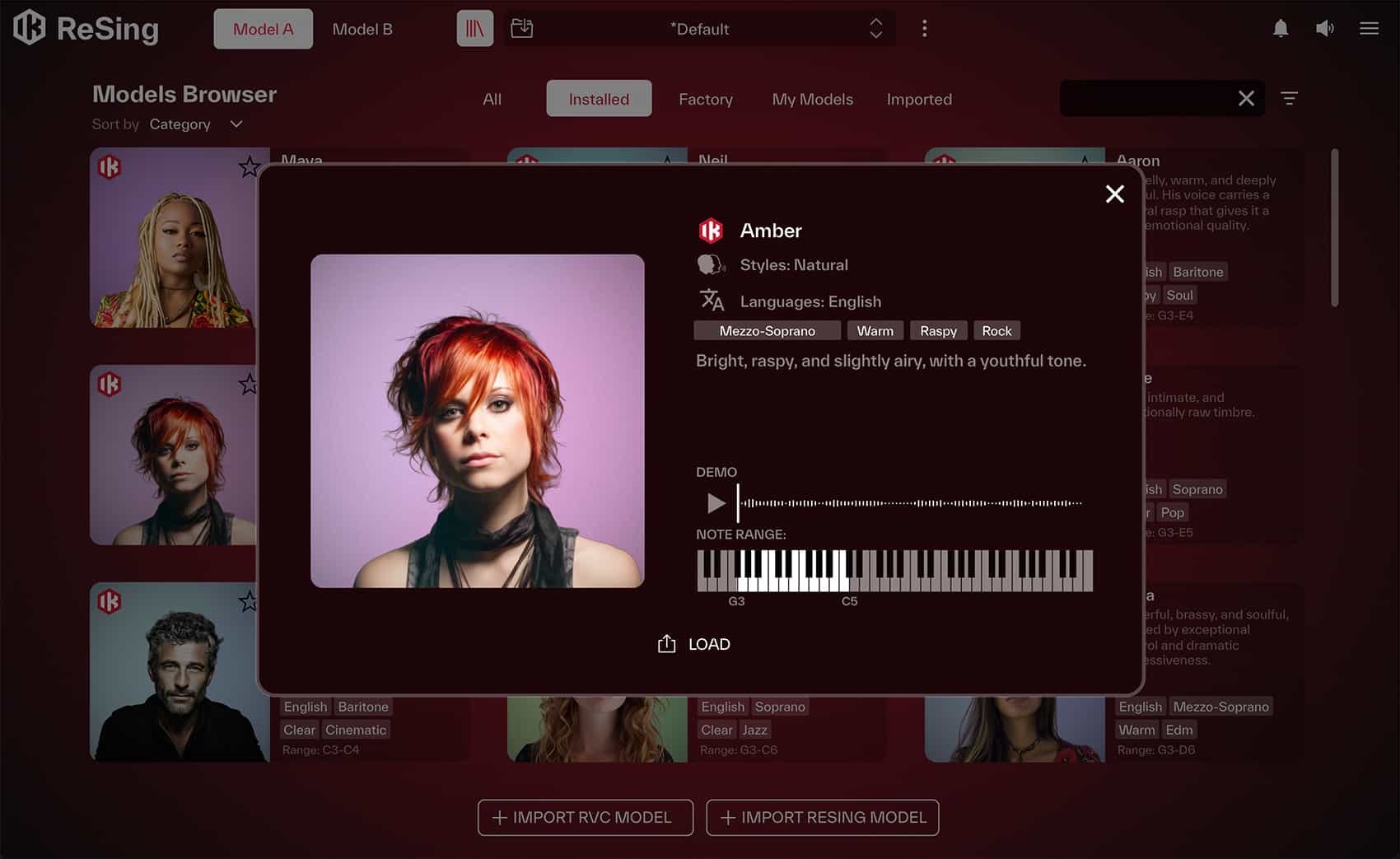Click Baritone tag on Aaron card

click(x=1198, y=272)
